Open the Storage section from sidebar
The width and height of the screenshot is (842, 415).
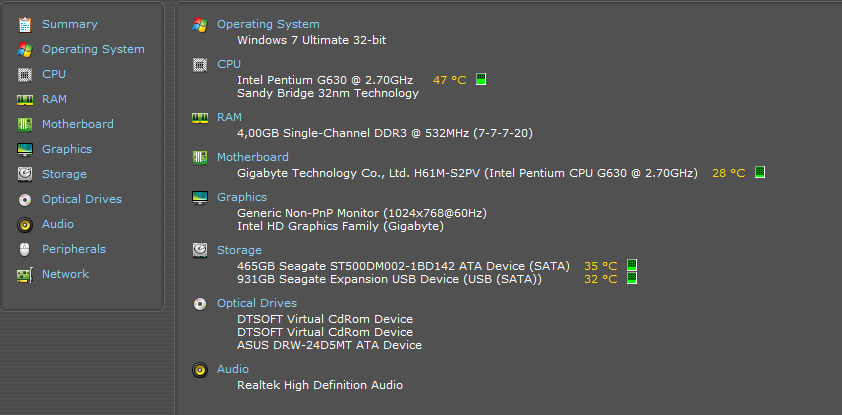[x=64, y=174]
